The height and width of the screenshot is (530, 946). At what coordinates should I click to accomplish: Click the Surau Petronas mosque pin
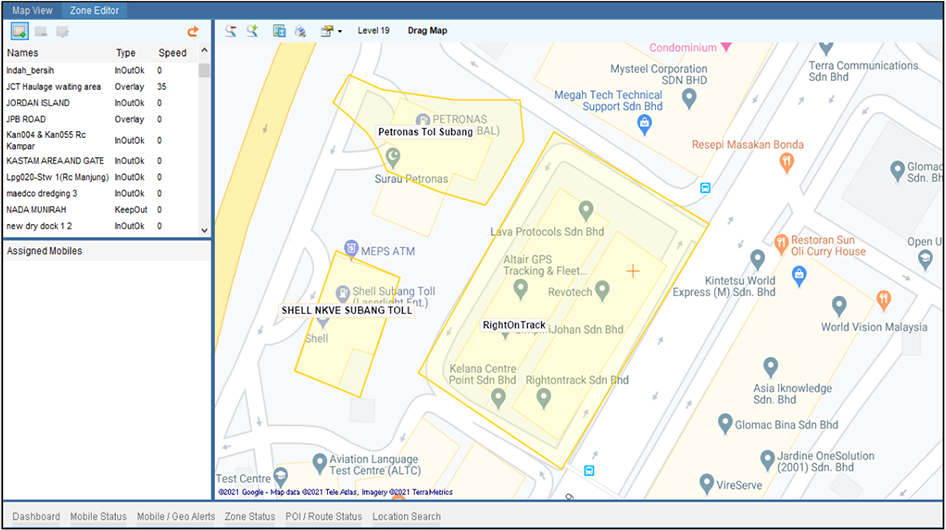click(393, 158)
